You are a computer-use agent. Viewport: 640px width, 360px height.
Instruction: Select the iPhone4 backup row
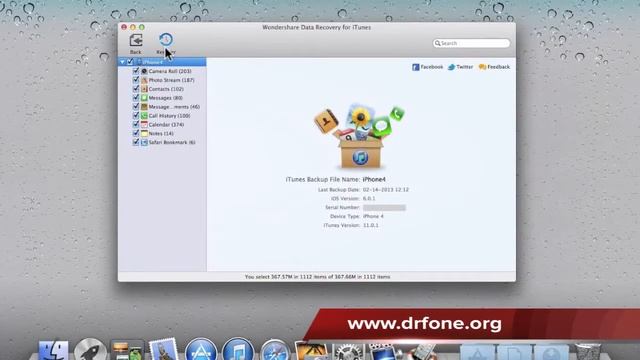point(162,62)
